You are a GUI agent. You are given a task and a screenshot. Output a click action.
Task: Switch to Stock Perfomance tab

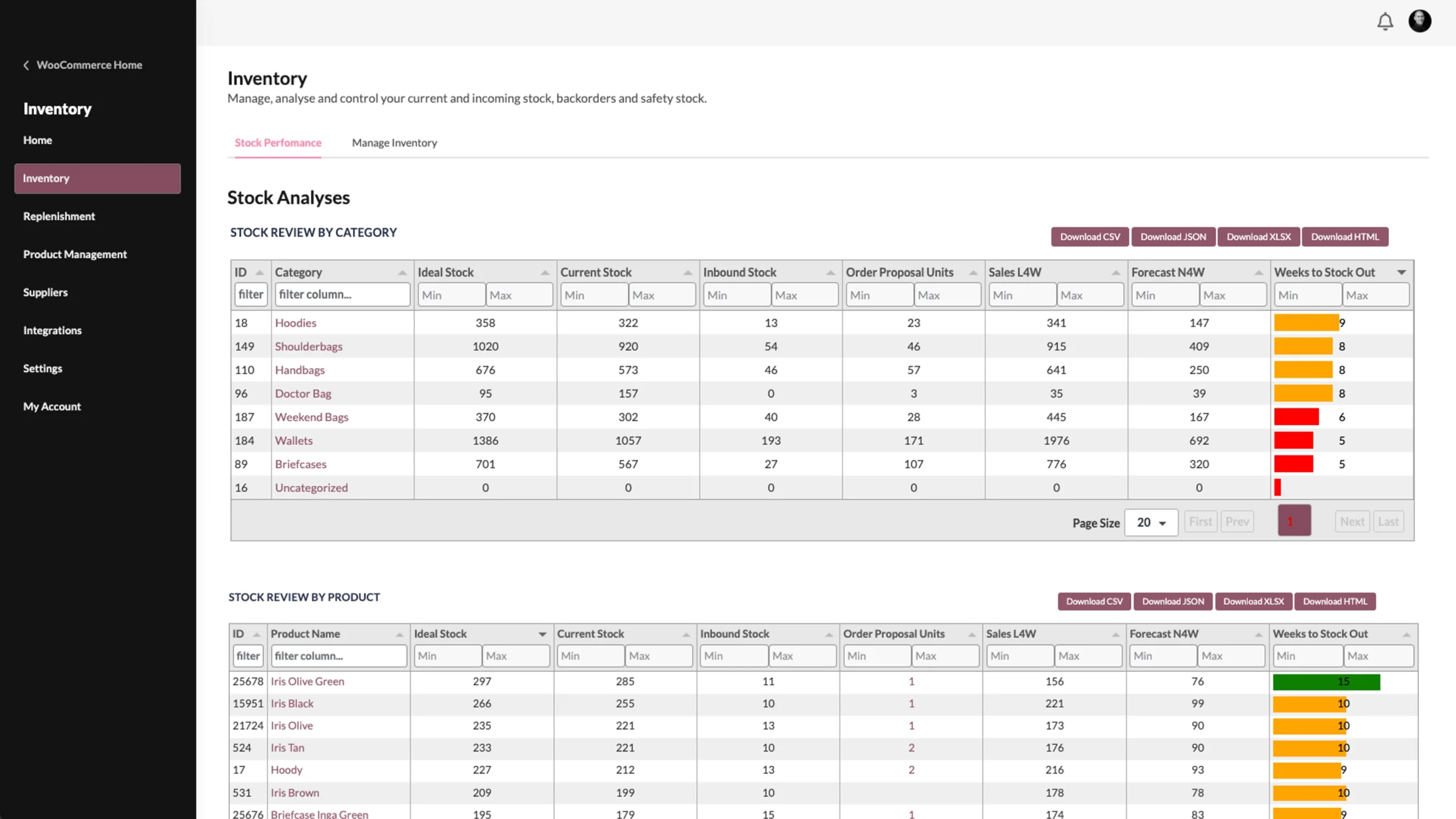coord(278,143)
